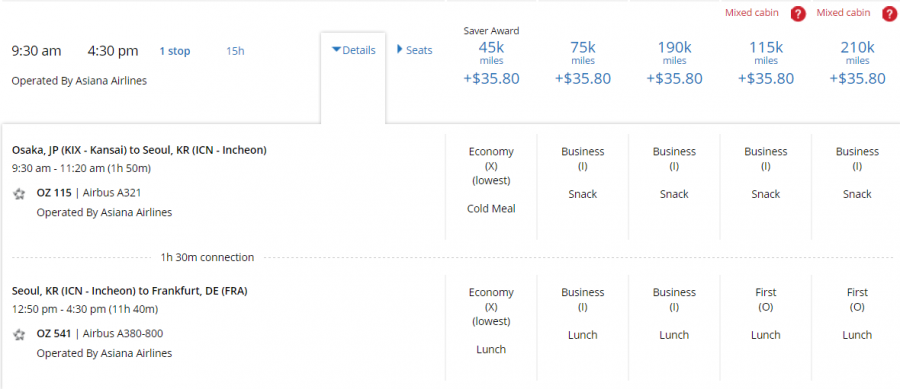Click Star Alliance icon beside OZ 115
The width and height of the screenshot is (900, 389).
tap(20, 194)
